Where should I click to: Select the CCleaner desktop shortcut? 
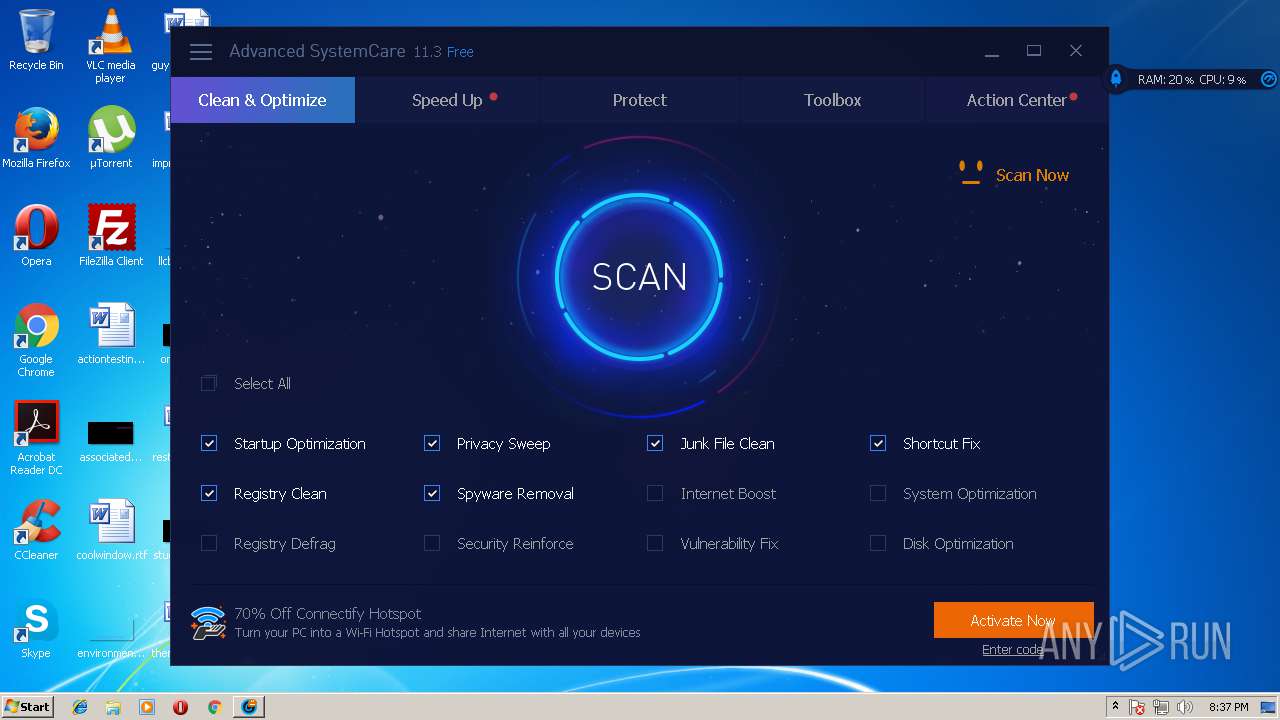pyautogui.click(x=36, y=530)
